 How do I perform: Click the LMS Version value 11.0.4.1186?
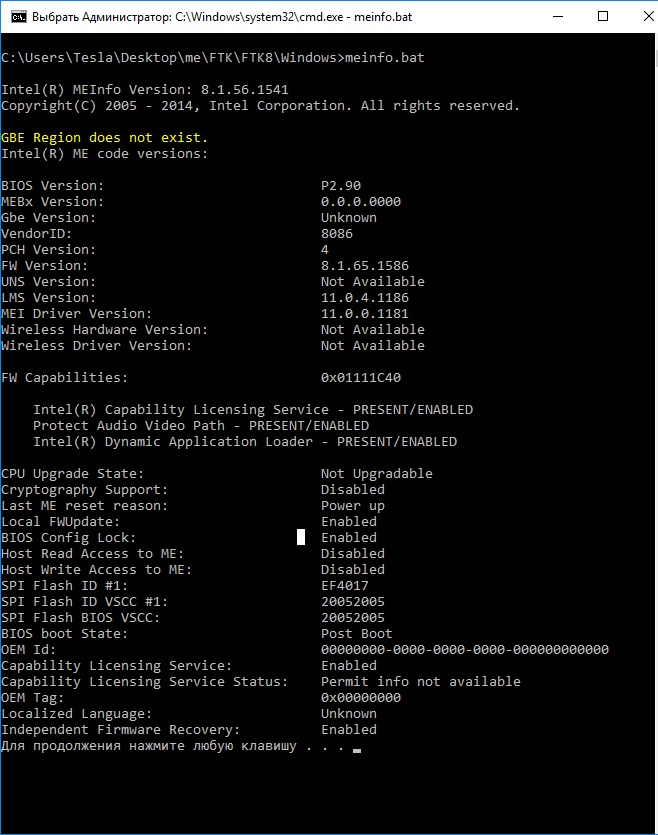(364, 298)
